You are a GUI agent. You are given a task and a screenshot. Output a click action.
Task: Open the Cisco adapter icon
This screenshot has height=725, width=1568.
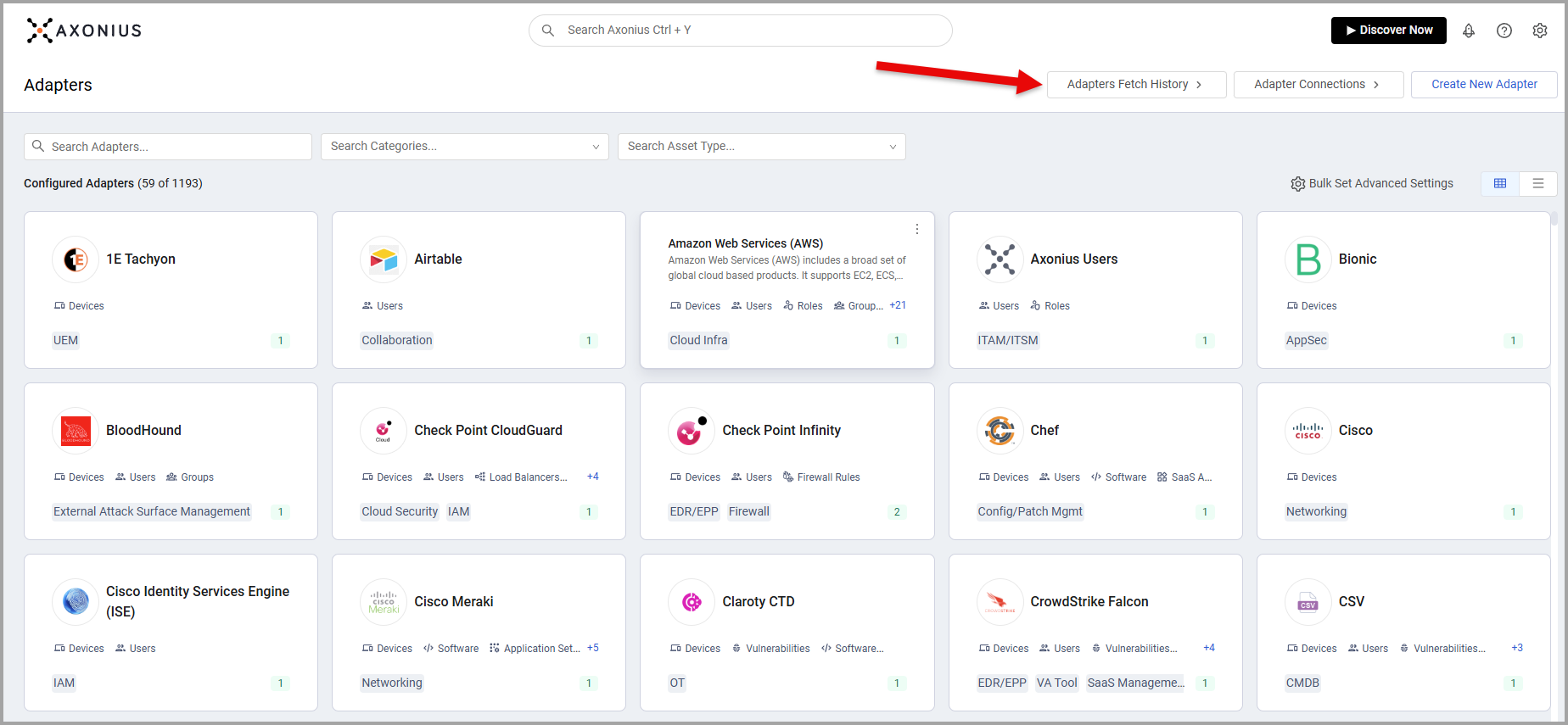click(x=1308, y=431)
